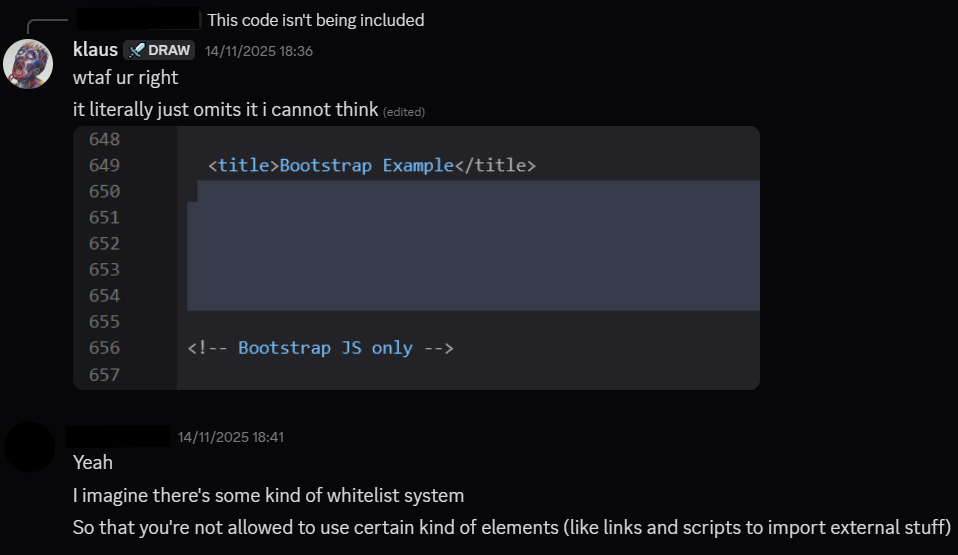
Task: Click klaus's profile avatar
Action: point(28,64)
